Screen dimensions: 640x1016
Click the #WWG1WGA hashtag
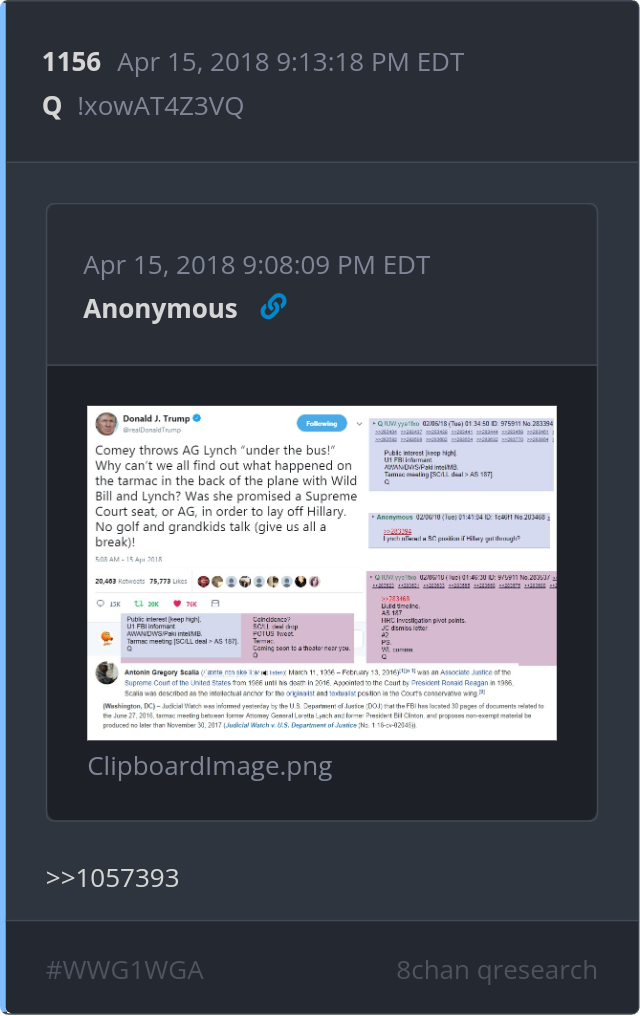[125, 970]
